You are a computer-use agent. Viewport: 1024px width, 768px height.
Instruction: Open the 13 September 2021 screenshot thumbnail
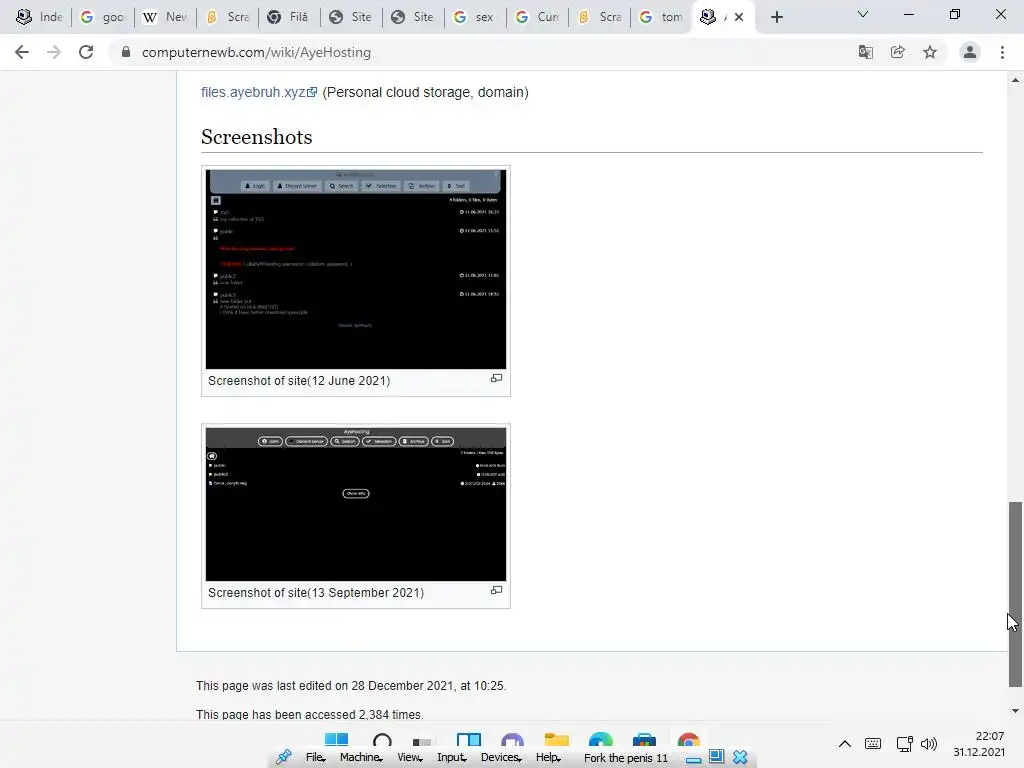pyautogui.click(x=356, y=504)
